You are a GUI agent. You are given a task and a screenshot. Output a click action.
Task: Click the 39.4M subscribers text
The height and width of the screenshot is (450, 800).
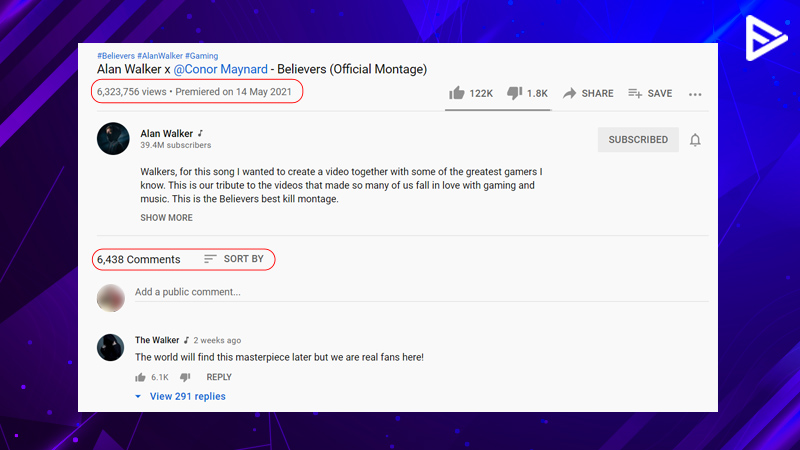click(x=176, y=145)
